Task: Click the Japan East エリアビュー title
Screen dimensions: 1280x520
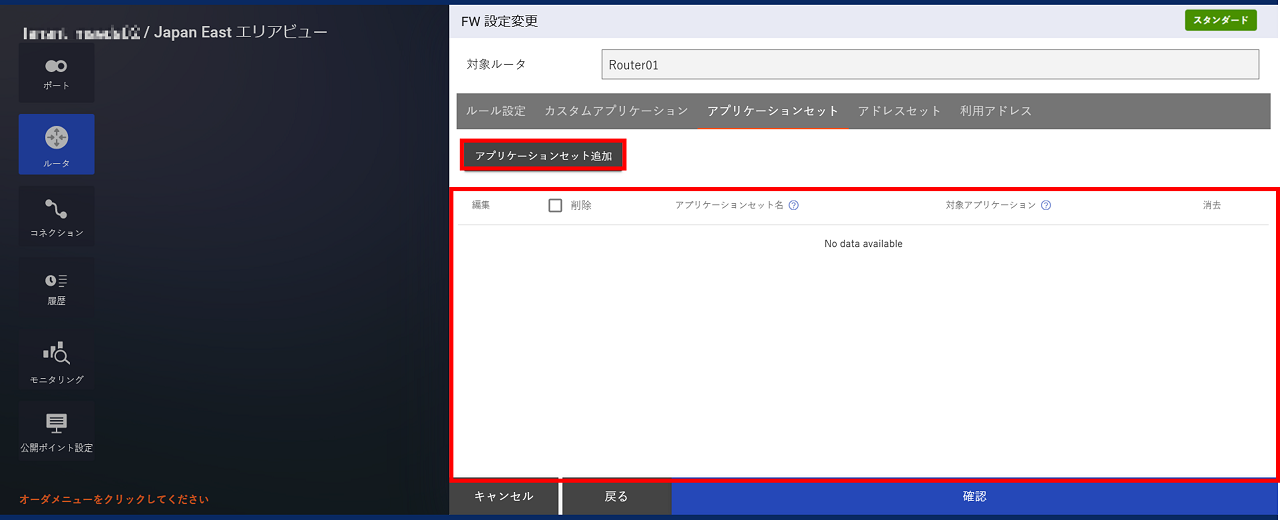Action: [x=240, y=32]
